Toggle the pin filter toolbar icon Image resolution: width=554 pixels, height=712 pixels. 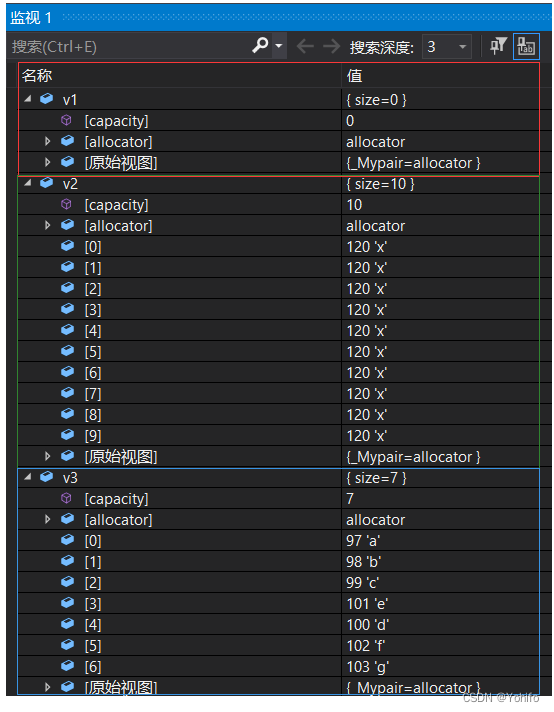pos(498,46)
